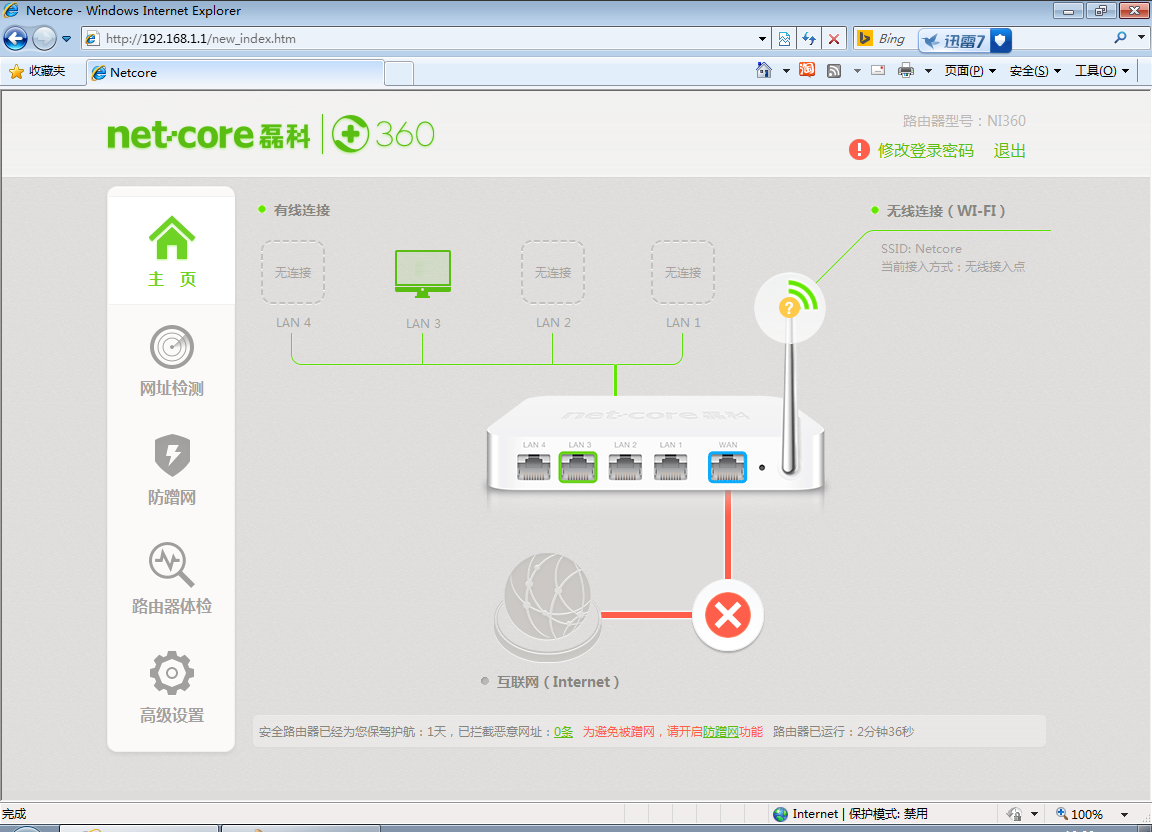Expand the recent pages dropdown arrow
The width and height of the screenshot is (1152, 832).
[66, 39]
